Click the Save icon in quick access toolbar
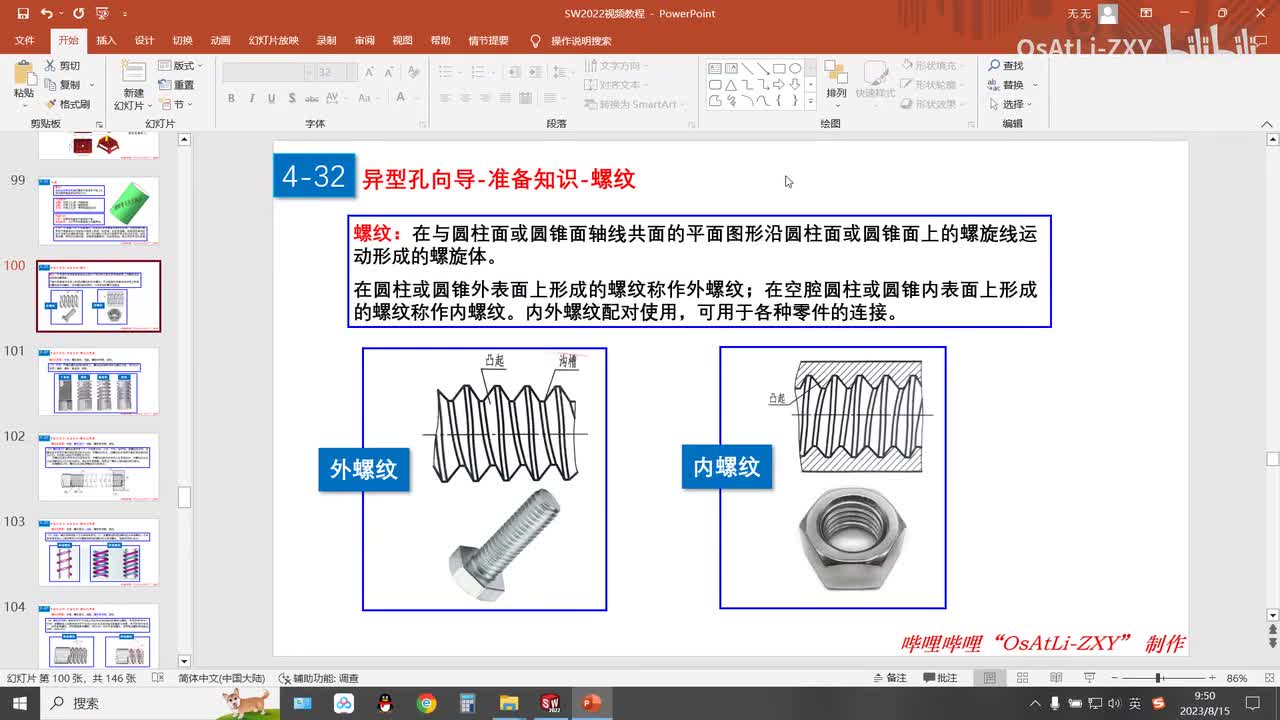The width and height of the screenshot is (1280, 720). click(22, 14)
